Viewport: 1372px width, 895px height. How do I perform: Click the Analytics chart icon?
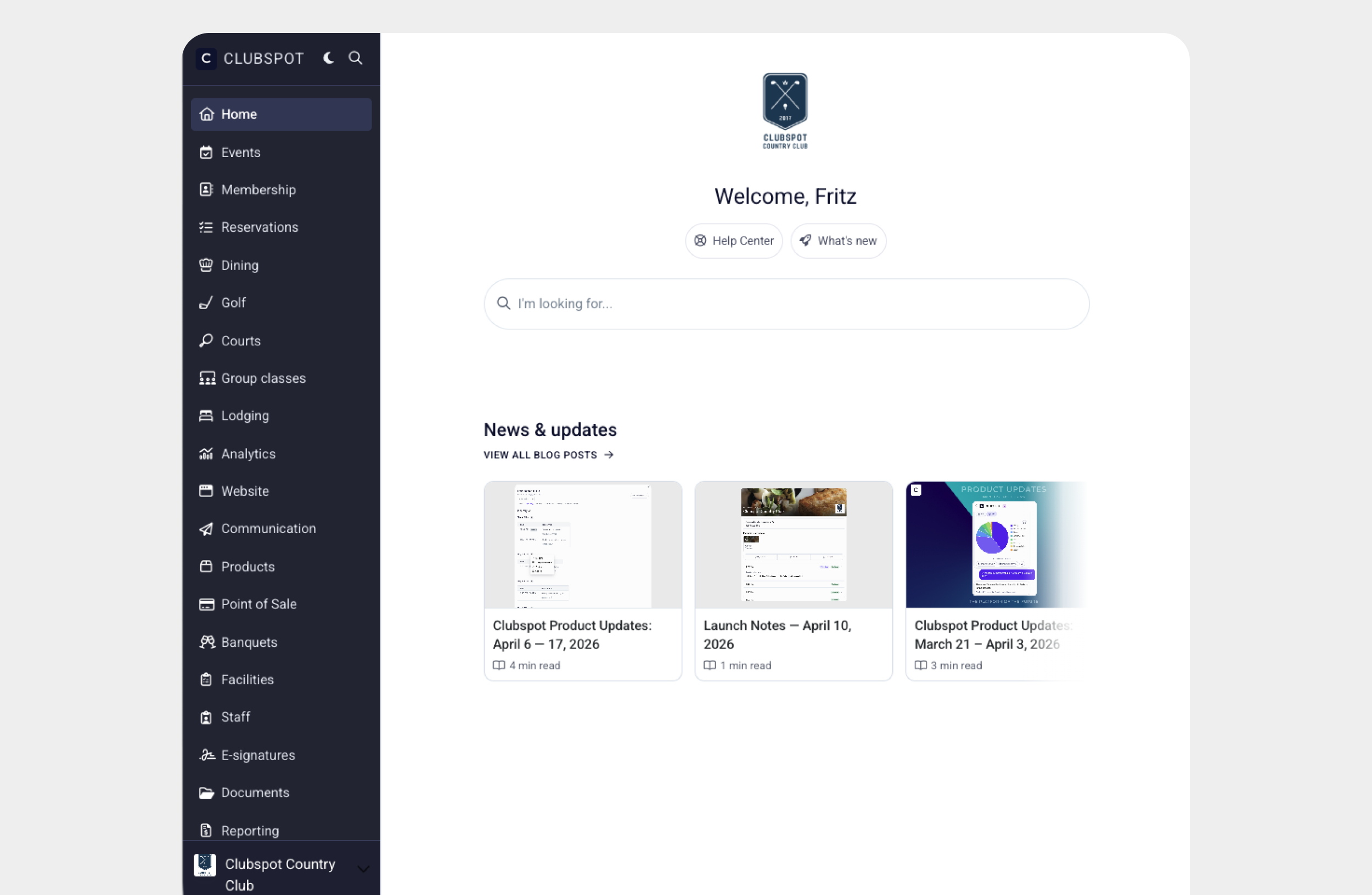(206, 454)
